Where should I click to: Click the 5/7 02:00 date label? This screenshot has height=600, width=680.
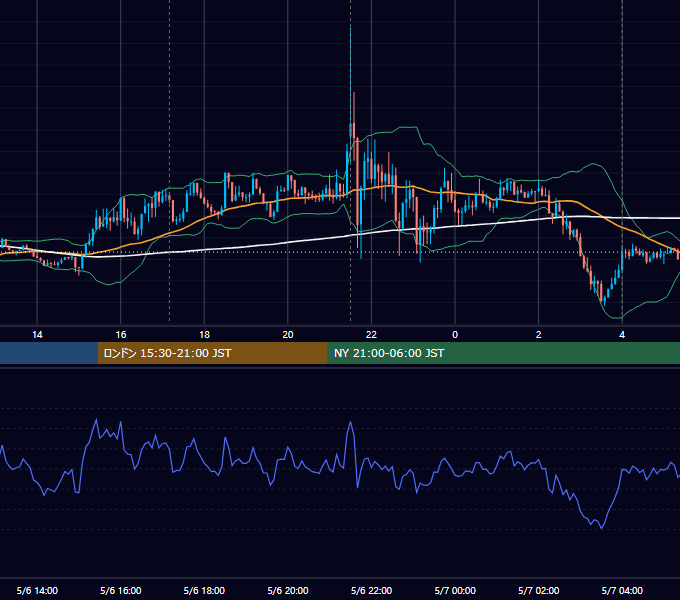click(539, 590)
